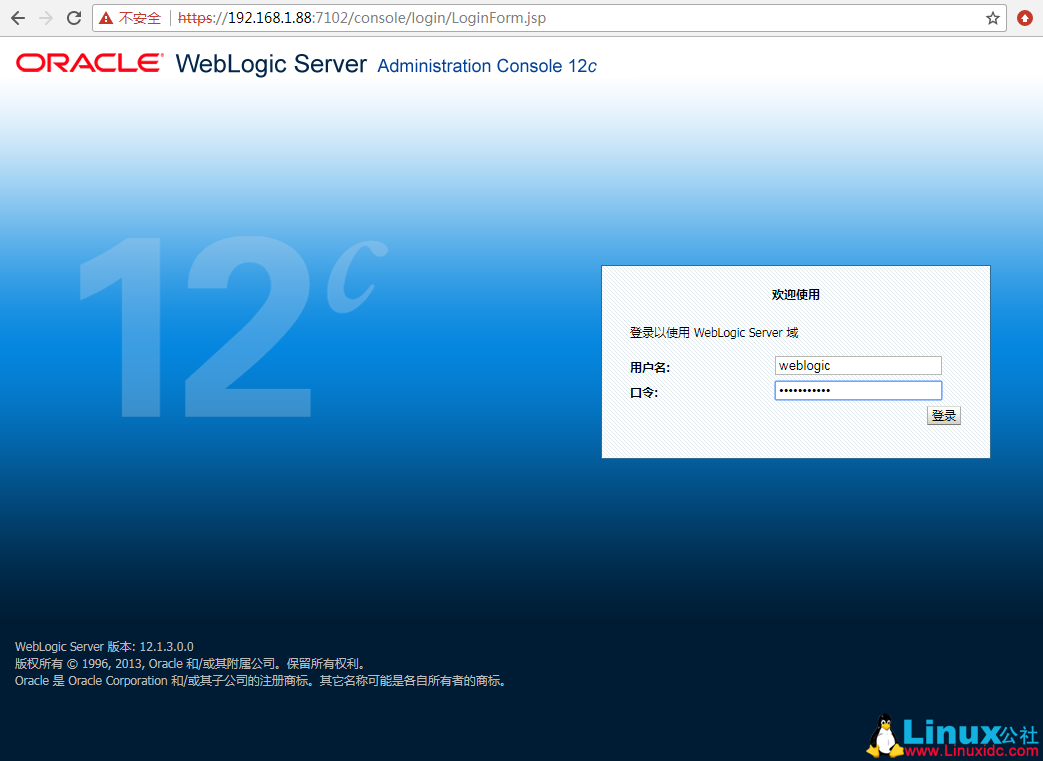The height and width of the screenshot is (761, 1043).
Task: Click the Linux penguin mascot icon
Action: click(x=883, y=736)
